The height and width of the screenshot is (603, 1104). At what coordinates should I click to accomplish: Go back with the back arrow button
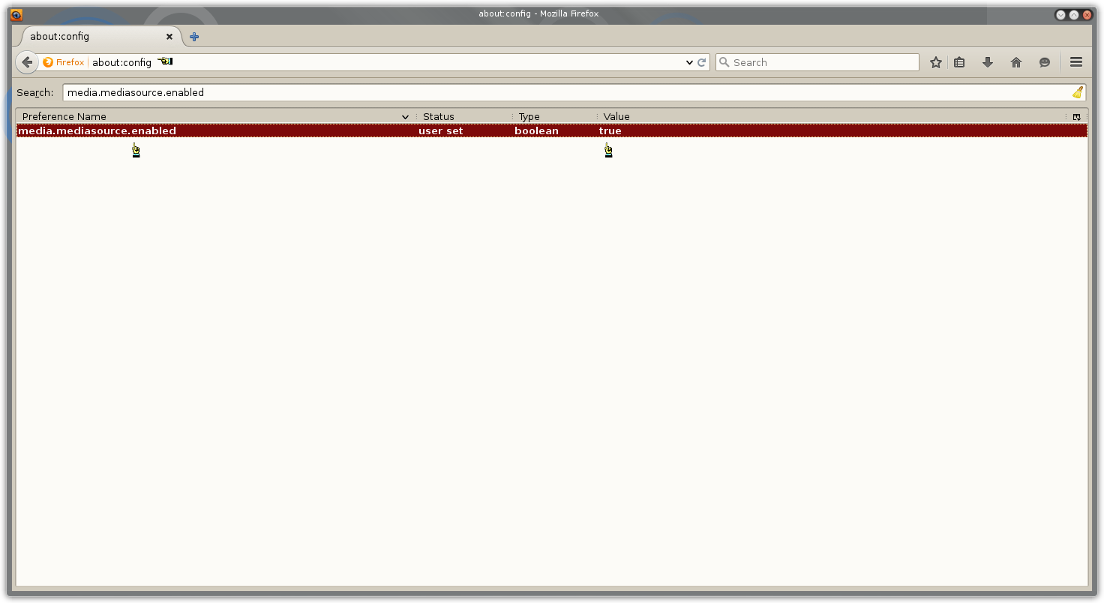click(27, 62)
